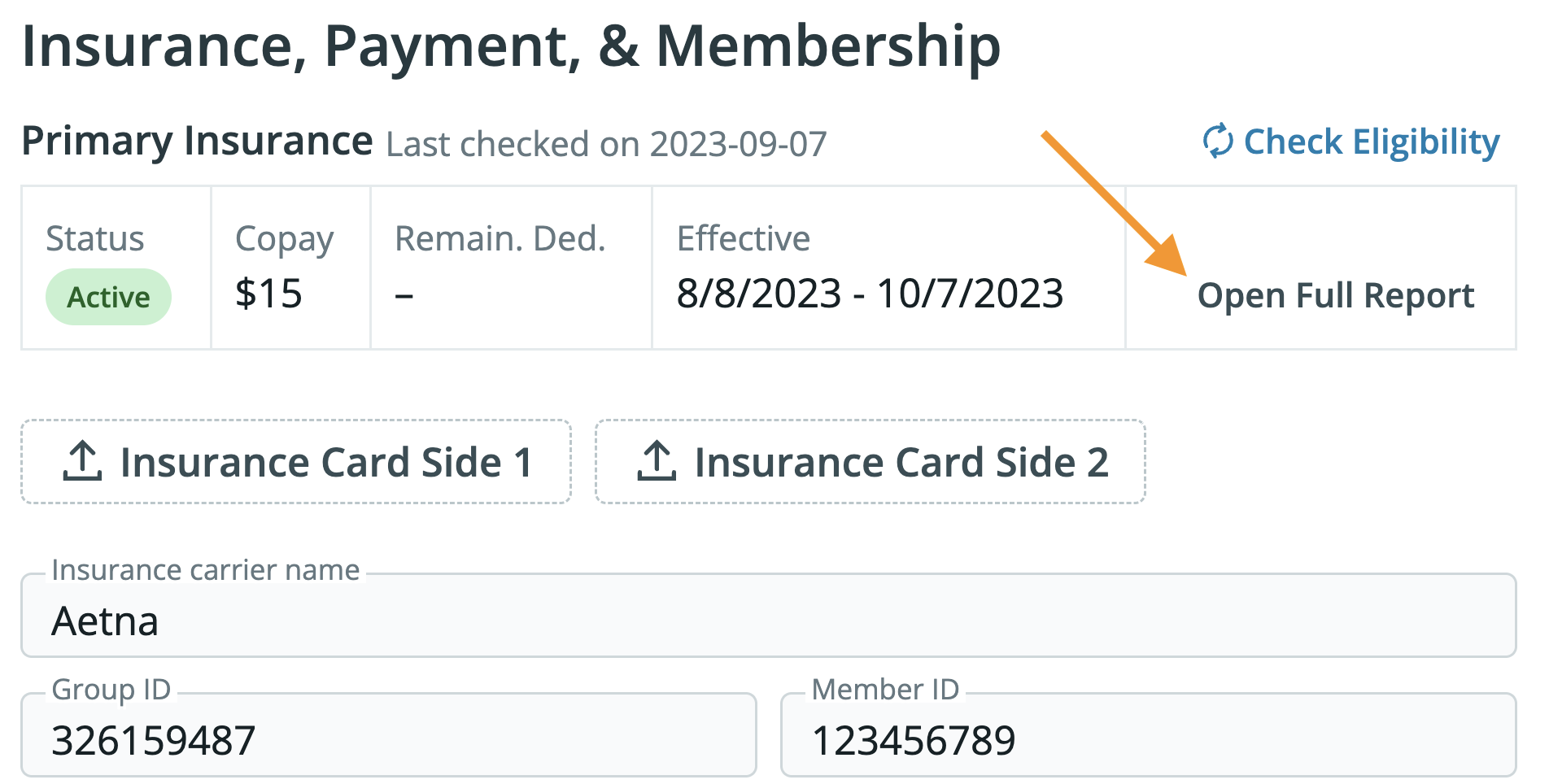Screen dimensions: 1549x784
Task: Focus the Group ID input field
Action: click(x=389, y=739)
